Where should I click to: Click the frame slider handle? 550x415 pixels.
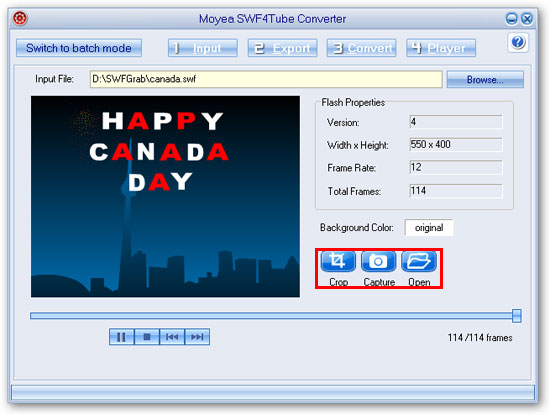(x=516, y=316)
